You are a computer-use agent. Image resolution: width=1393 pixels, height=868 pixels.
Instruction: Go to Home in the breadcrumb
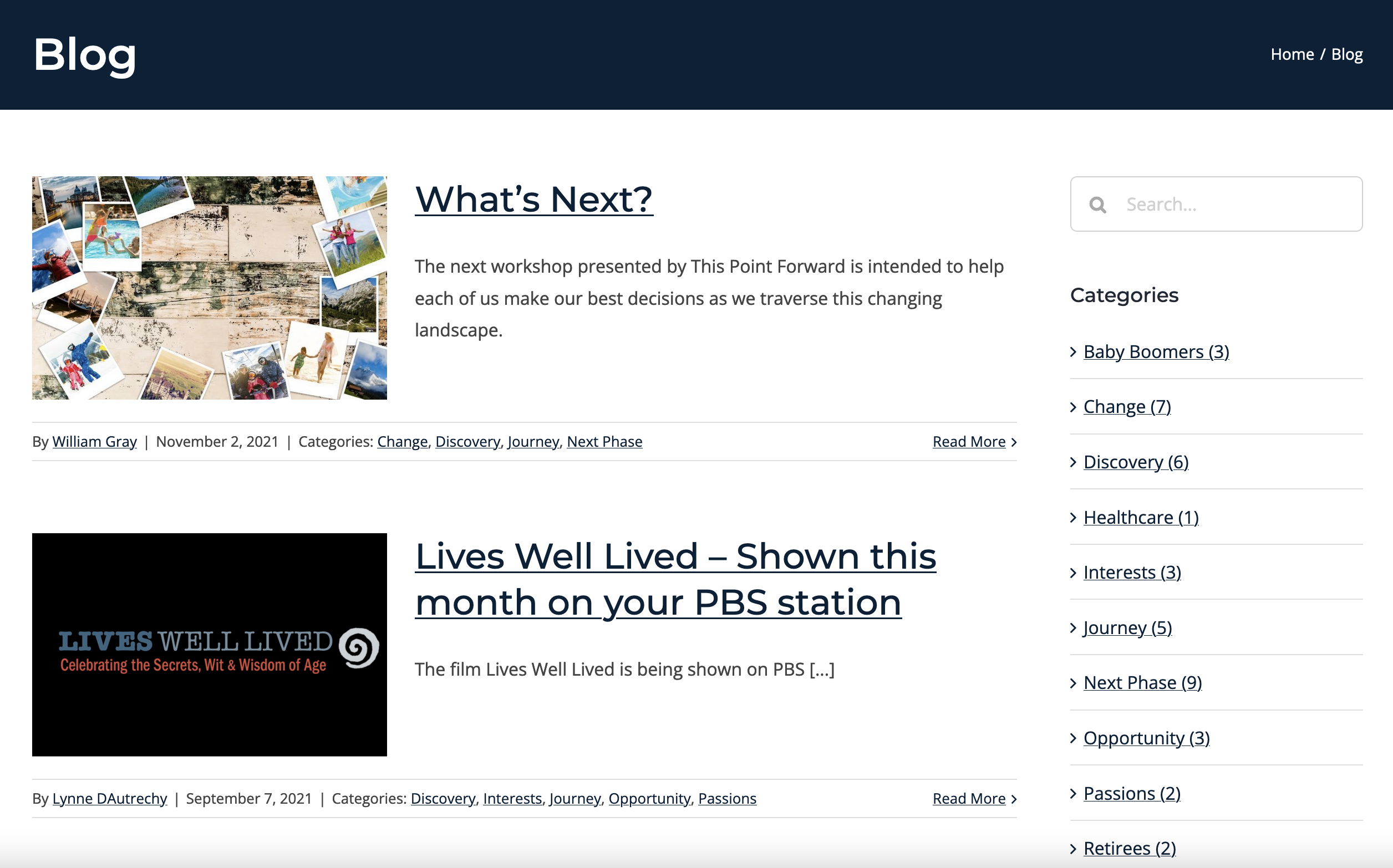point(1292,54)
